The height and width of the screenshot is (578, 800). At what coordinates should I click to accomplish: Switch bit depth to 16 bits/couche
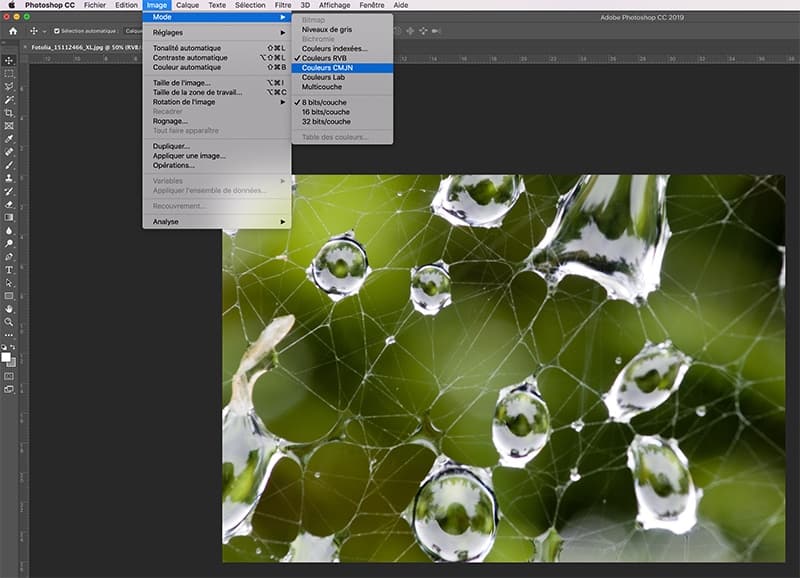coord(326,112)
